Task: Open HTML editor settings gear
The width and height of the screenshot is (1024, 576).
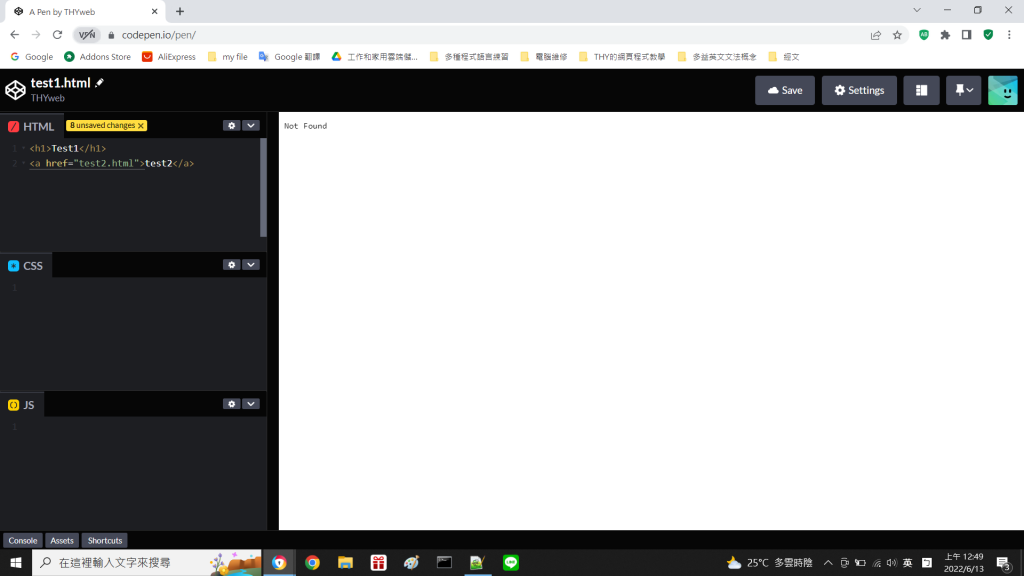Action: click(x=232, y=125)
